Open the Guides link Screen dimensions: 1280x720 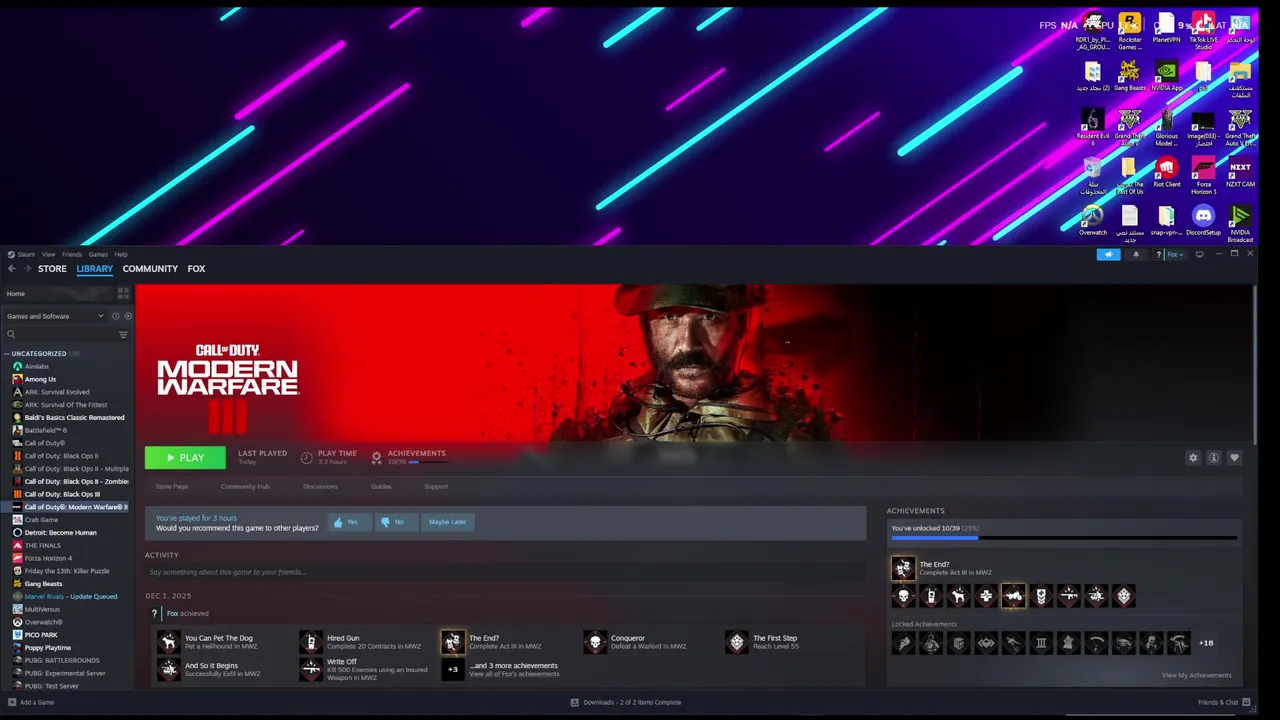[381, 487]
